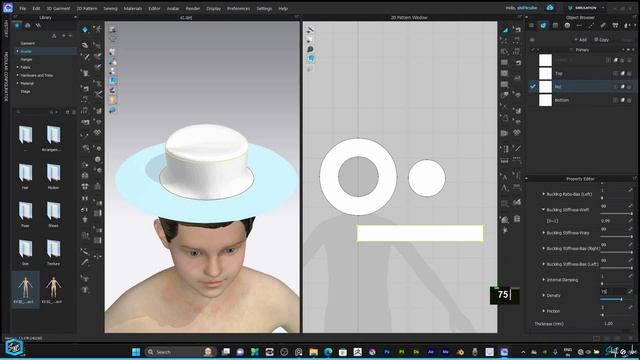Open the Texture folder thumbnail
Screen dimensions: 640x360
53,251
